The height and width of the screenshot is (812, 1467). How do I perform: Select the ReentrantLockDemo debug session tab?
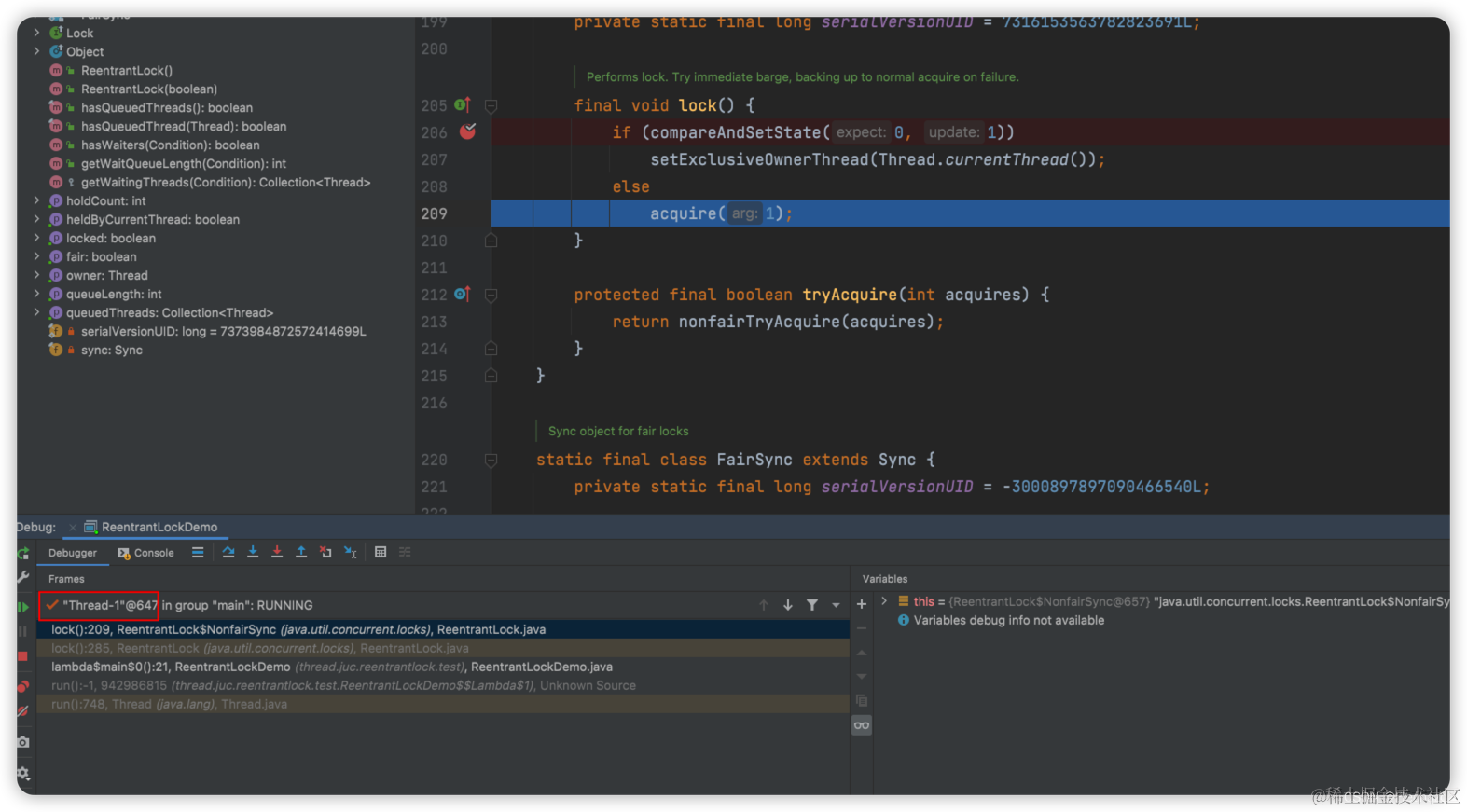(x=151, y=527)
